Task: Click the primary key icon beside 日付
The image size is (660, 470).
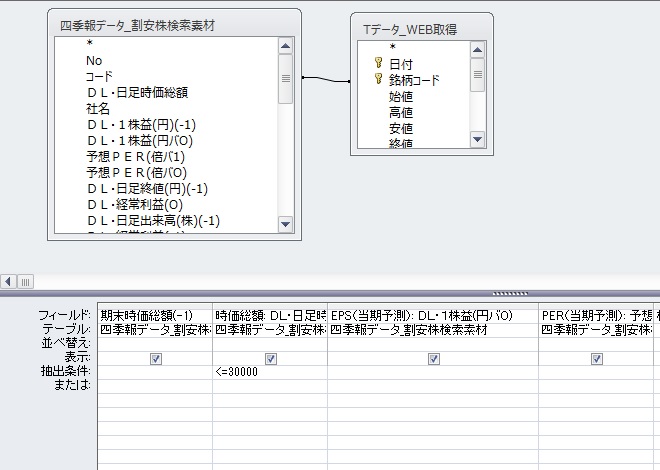Action: [378, 63]
